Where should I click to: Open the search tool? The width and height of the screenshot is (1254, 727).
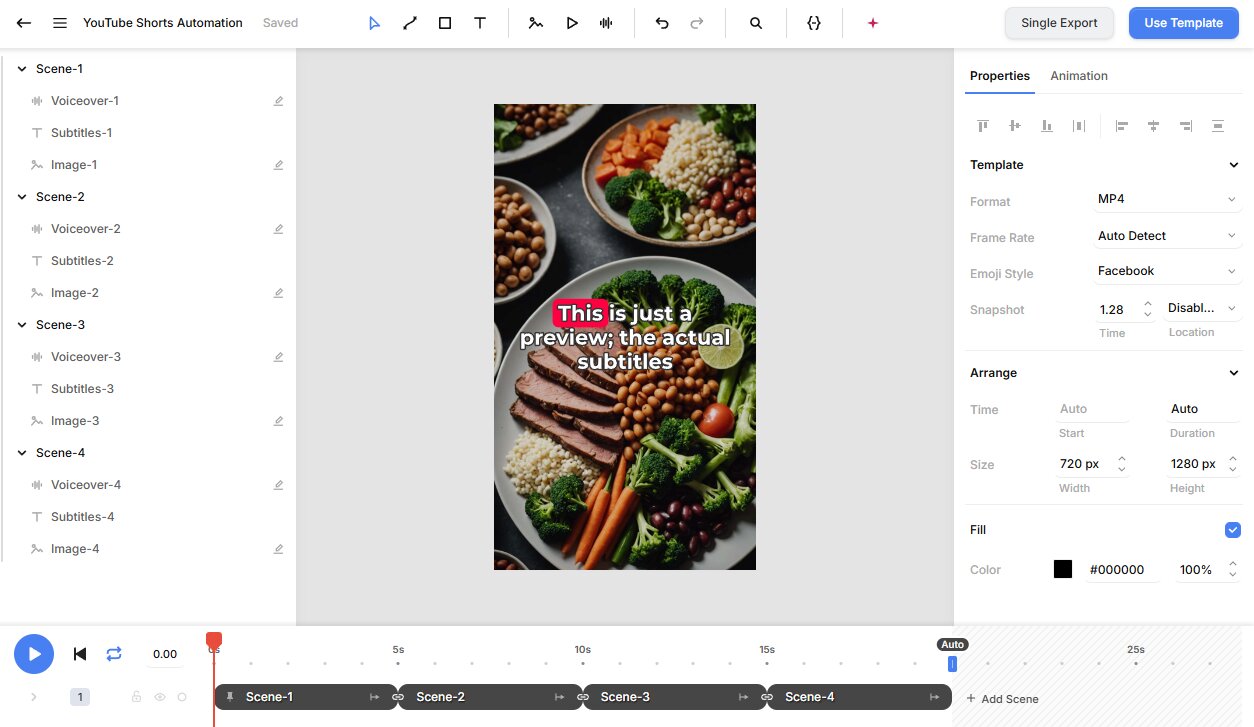[756, 23]
